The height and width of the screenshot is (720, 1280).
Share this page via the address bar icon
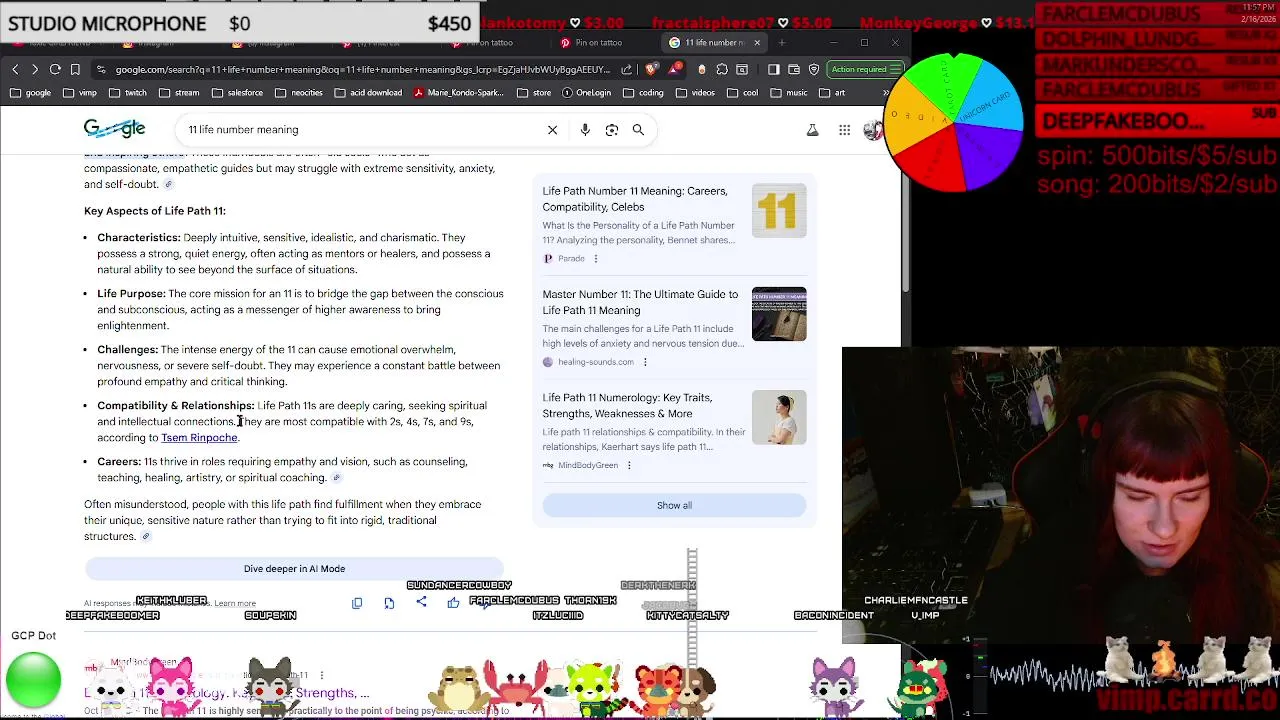[x=626, y=69]
